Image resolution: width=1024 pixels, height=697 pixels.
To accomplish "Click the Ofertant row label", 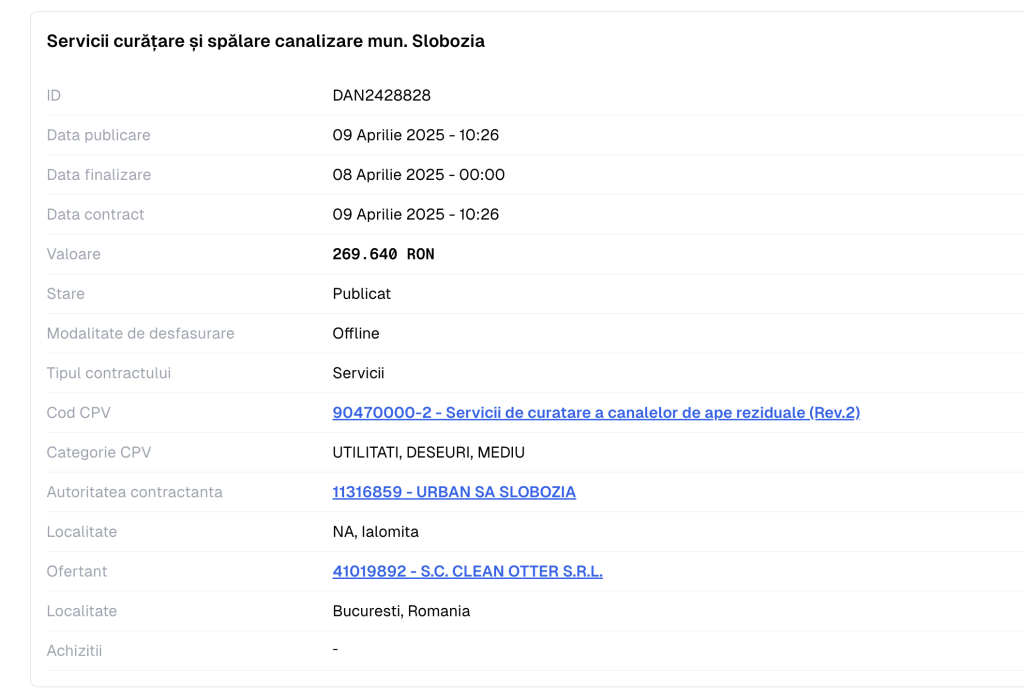I will coord(76,571).
